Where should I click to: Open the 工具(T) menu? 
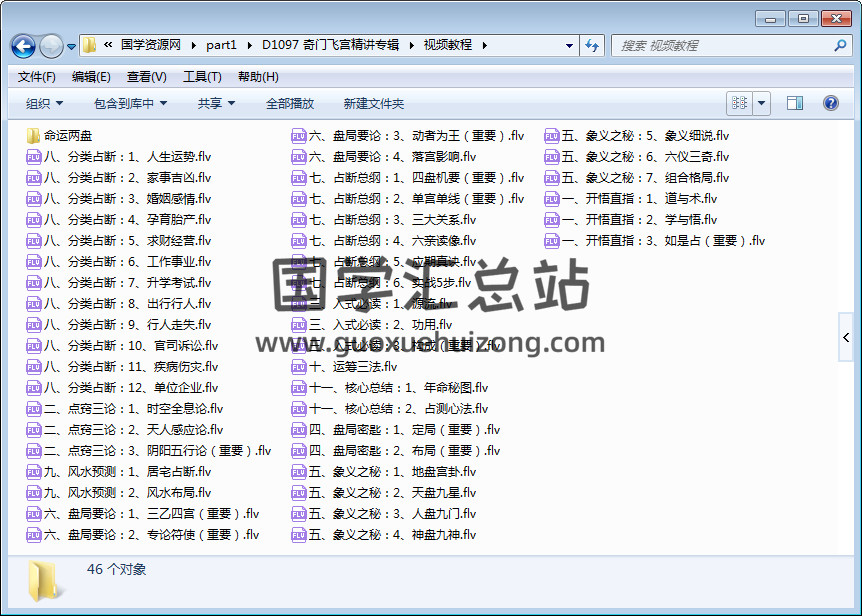click(x=202, y=77)
